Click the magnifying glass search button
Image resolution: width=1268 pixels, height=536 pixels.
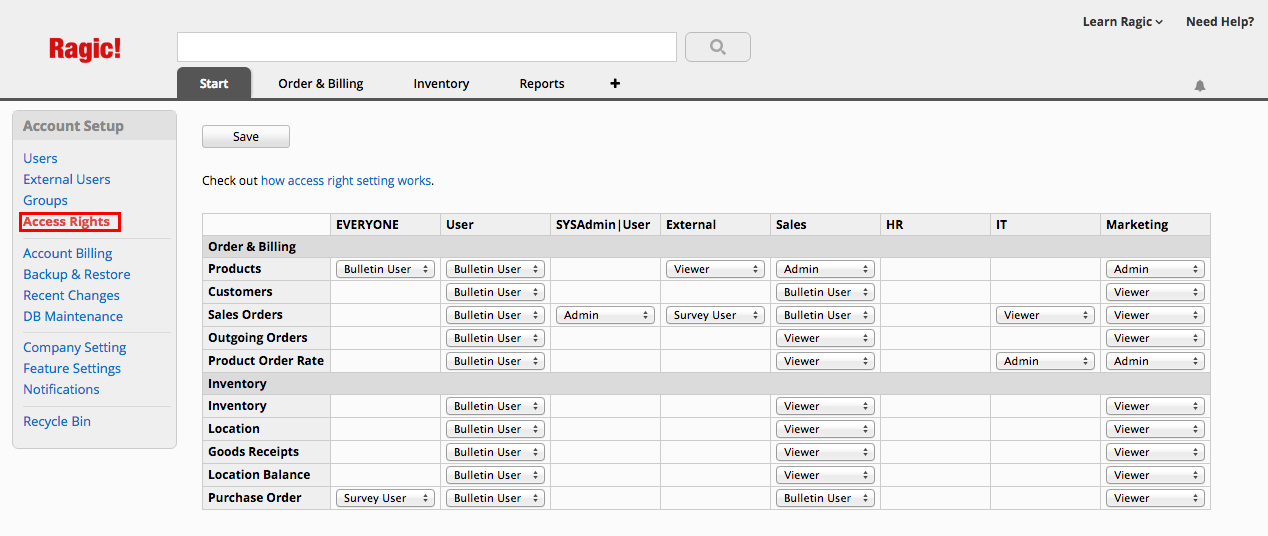tap(717, 47)
